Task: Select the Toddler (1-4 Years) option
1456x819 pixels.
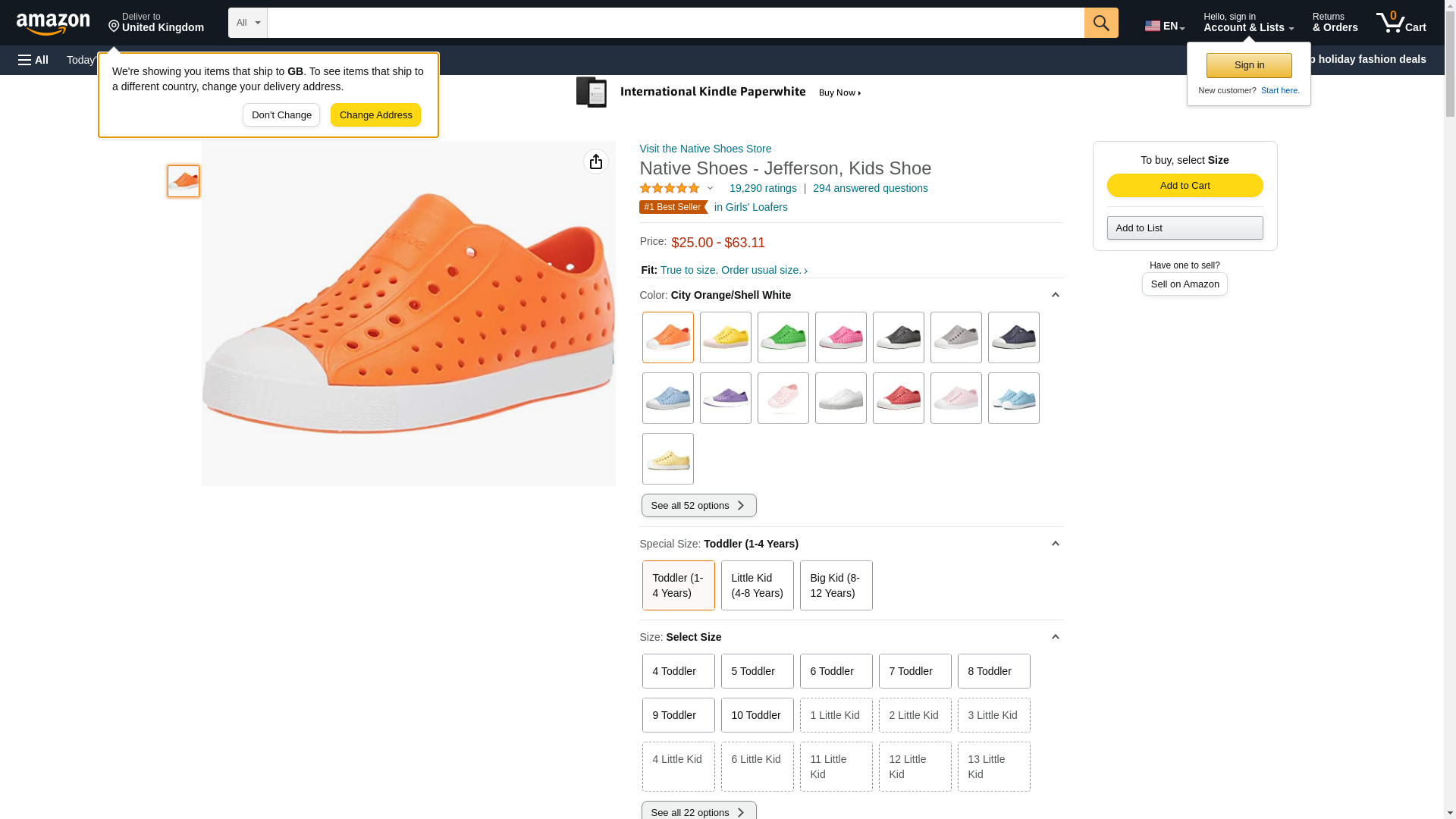Action: coord(678,585)
